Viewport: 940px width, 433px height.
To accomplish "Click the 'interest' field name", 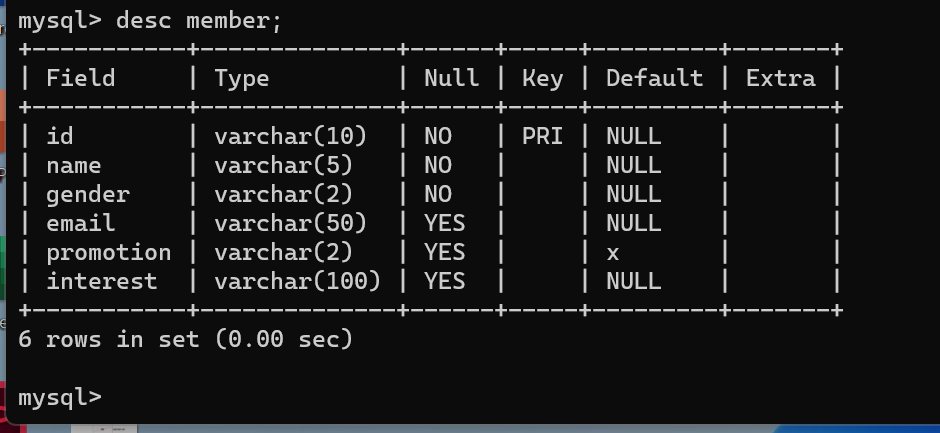I will (101, 281).
